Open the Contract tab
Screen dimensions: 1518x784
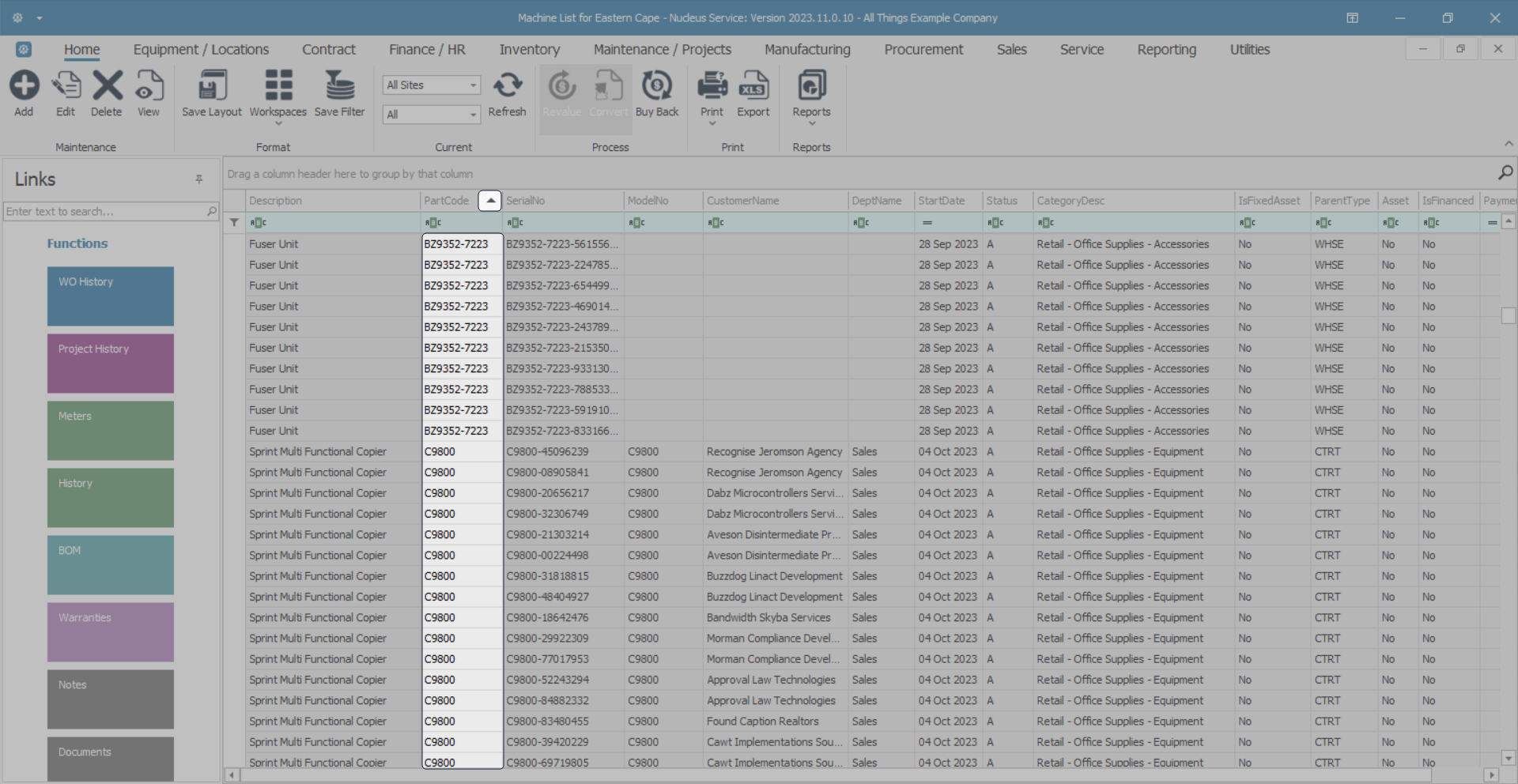click(329, 49)
